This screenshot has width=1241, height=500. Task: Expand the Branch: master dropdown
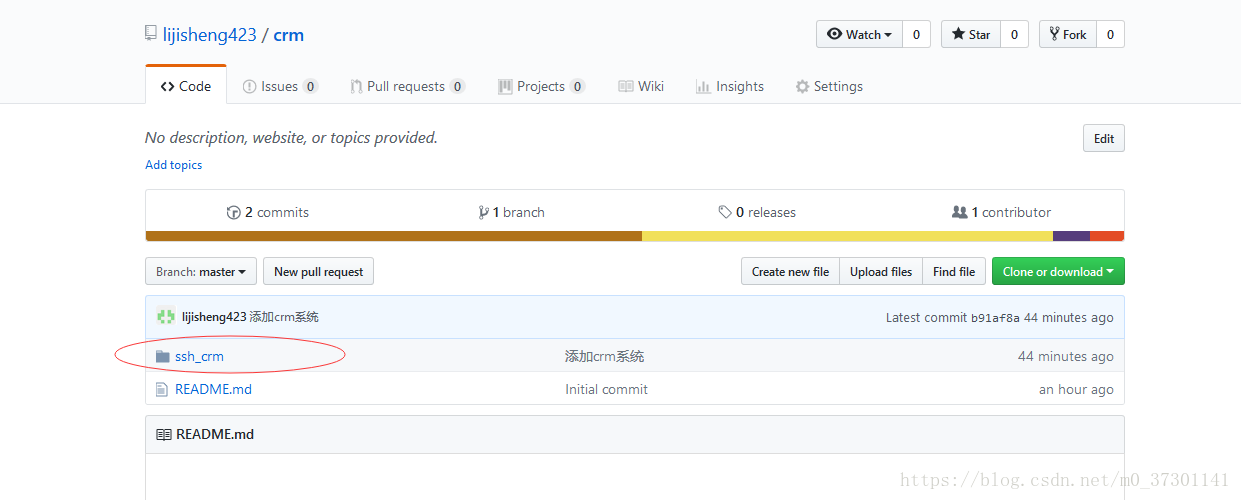point(201,271)
